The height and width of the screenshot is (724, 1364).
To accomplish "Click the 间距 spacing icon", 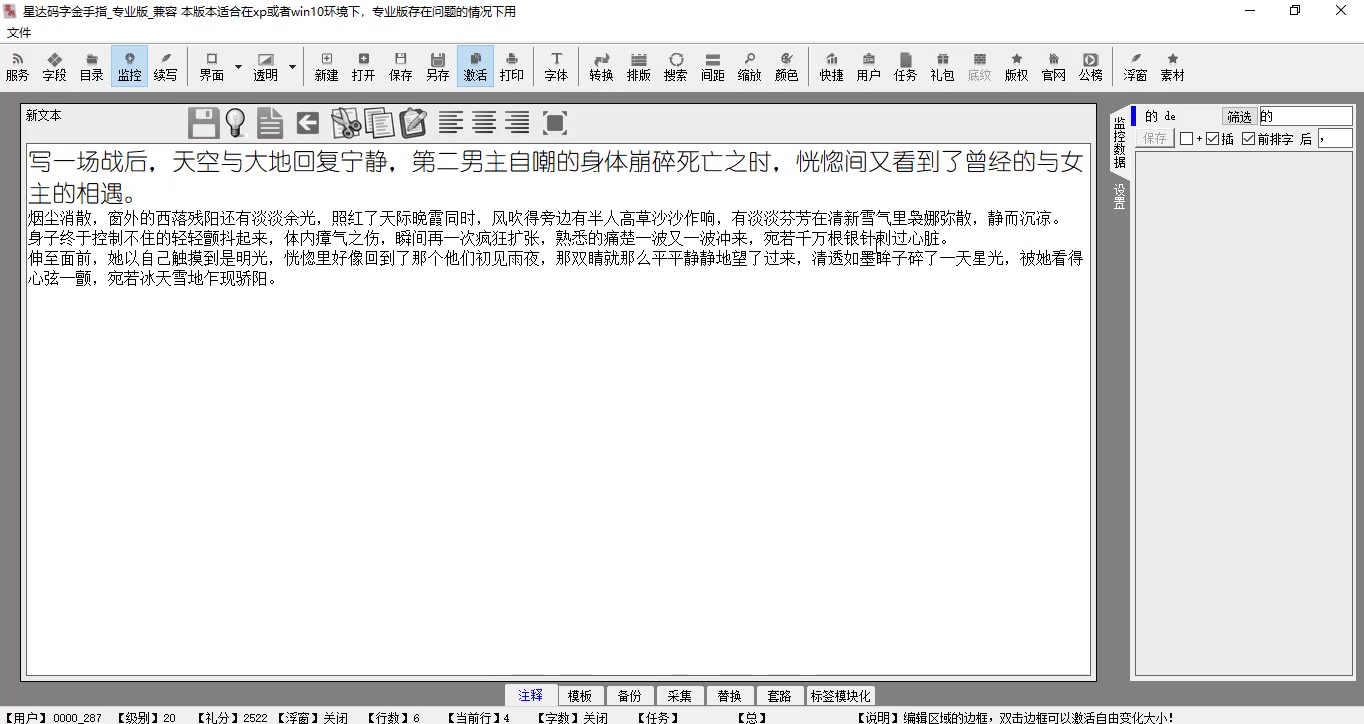I will coord(713,66).
